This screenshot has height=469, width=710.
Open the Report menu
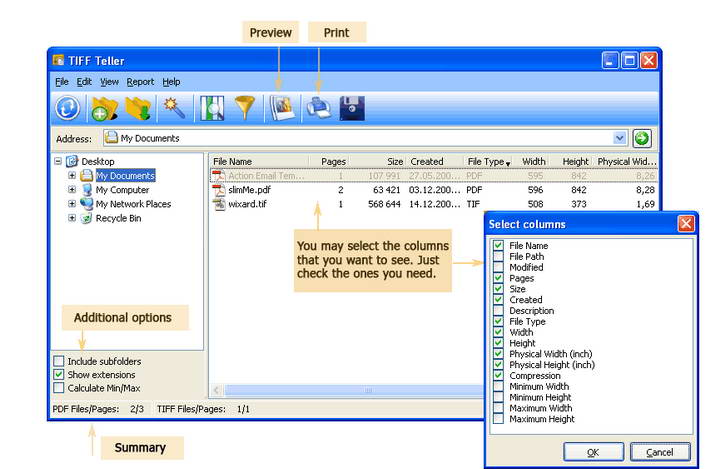pos(140,82)
